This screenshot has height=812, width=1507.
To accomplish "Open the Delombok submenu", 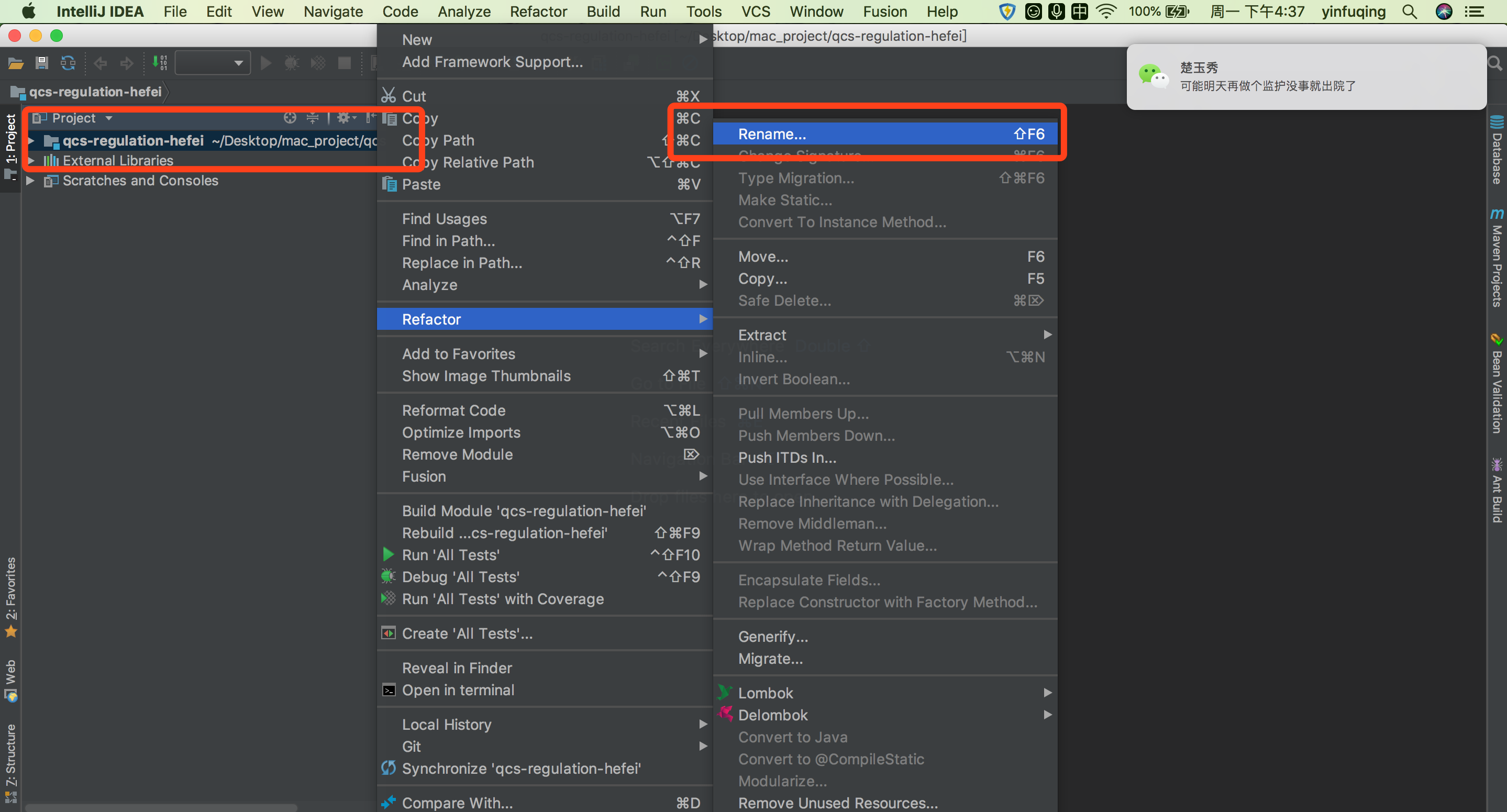I will (885, 716).
